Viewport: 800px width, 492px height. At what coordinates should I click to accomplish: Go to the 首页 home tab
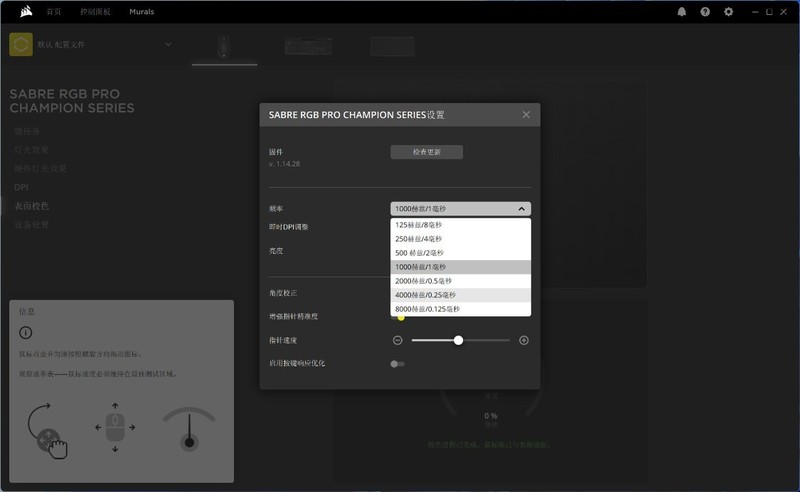tap(54, 11)
